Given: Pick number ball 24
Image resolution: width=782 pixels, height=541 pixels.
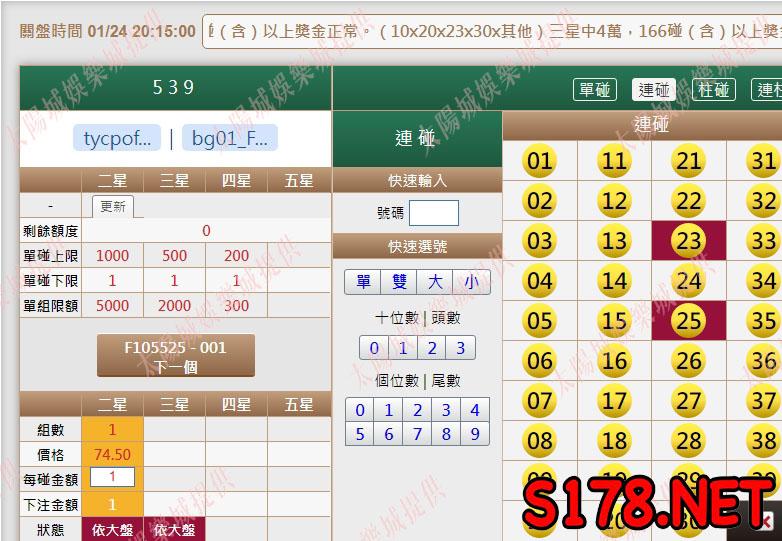Looking at the screenshot, I should tap(689, 281).
